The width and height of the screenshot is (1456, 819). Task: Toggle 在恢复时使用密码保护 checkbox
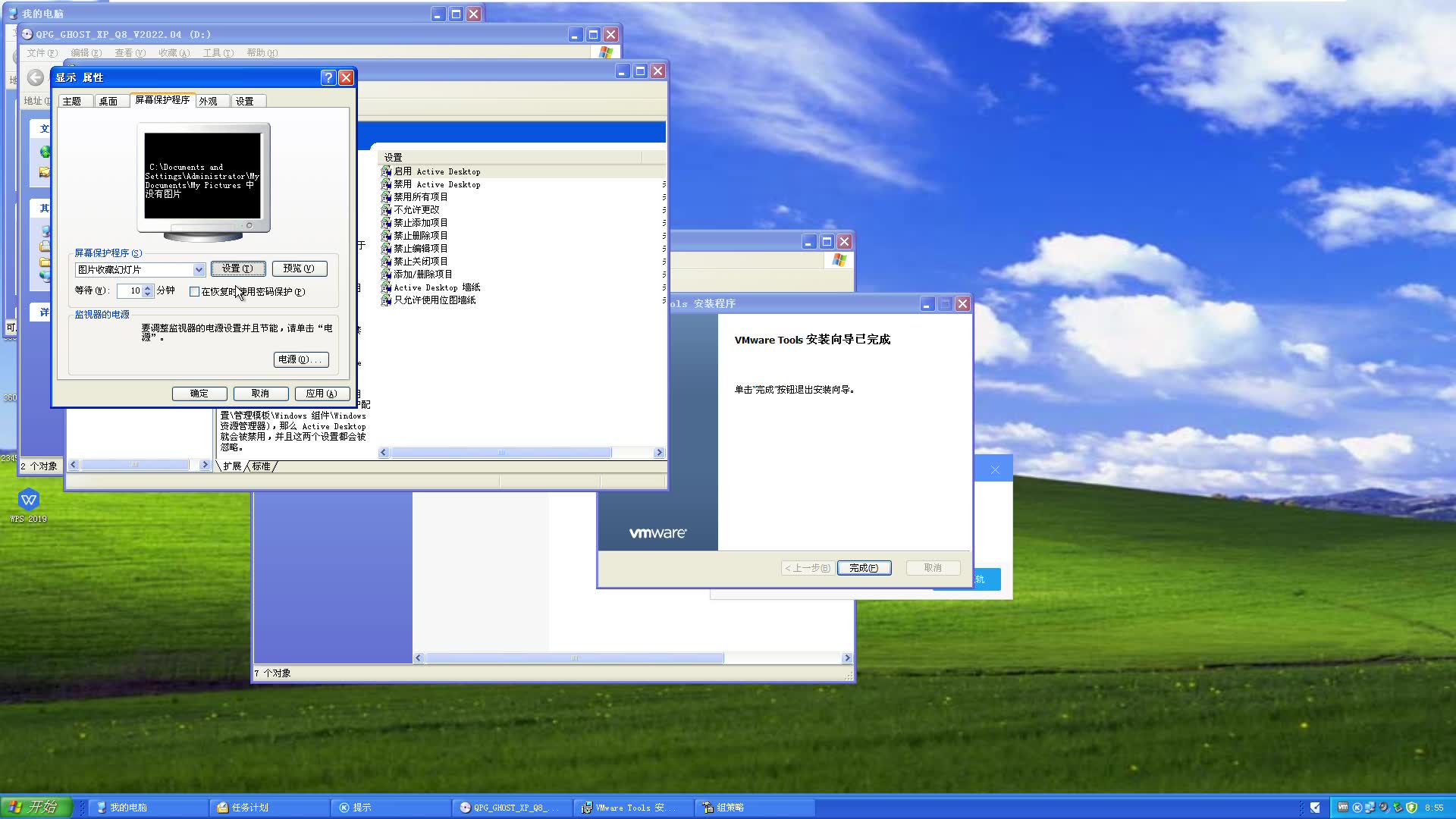click(x=195, y=292)
